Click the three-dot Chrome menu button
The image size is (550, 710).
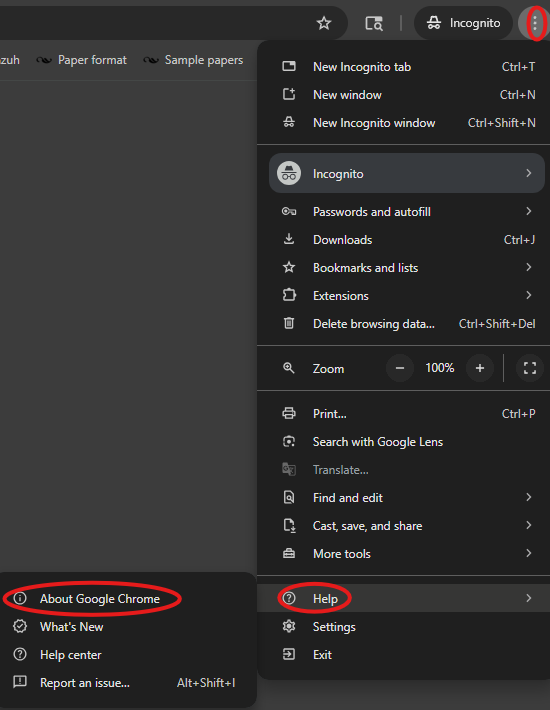point(535,23)
